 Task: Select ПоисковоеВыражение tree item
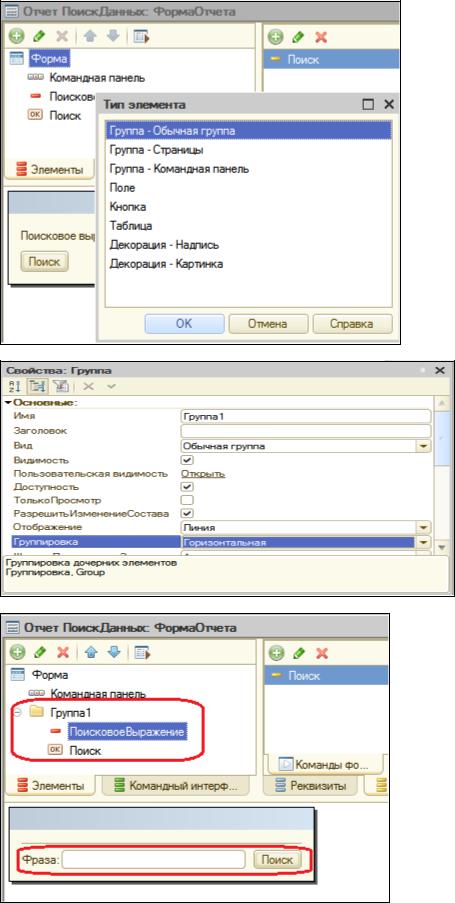click(127, 731)
